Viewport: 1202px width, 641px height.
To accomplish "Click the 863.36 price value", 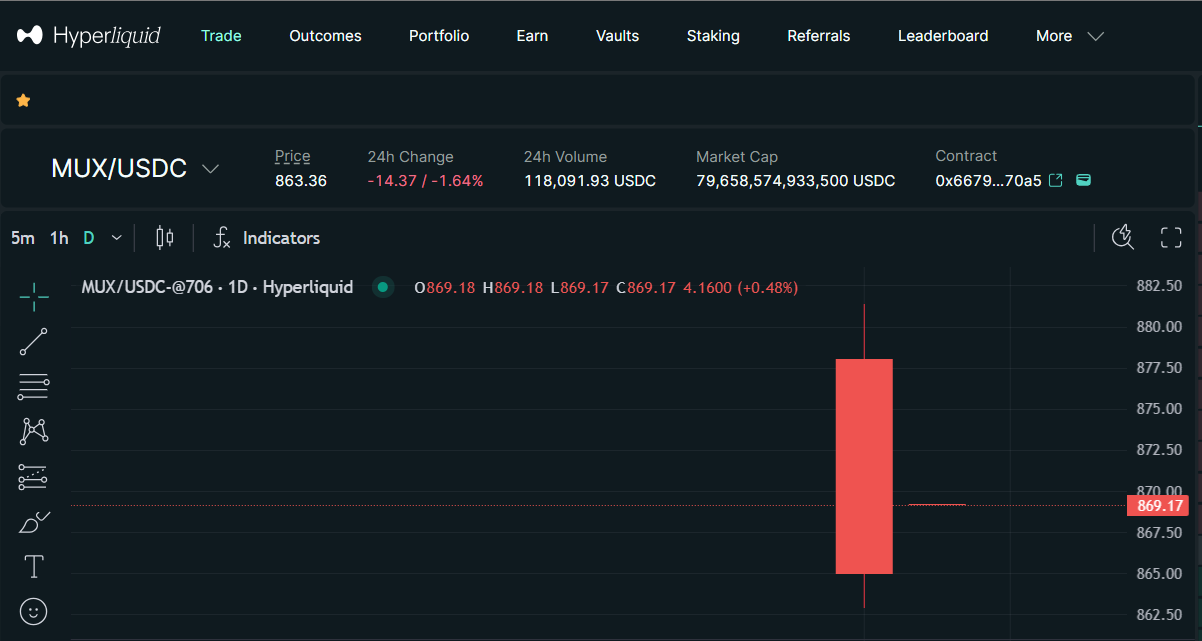I will (x=301, y=181).
